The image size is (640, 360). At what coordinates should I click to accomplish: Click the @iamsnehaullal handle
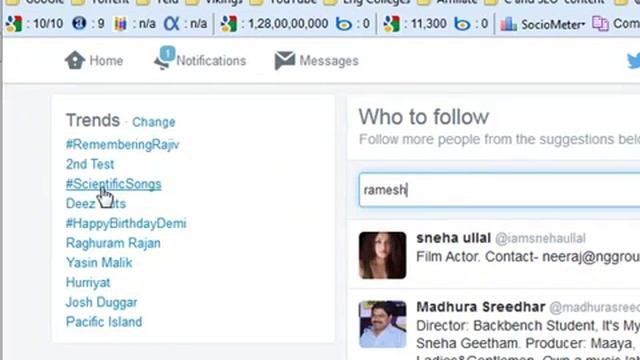point(540,238)
